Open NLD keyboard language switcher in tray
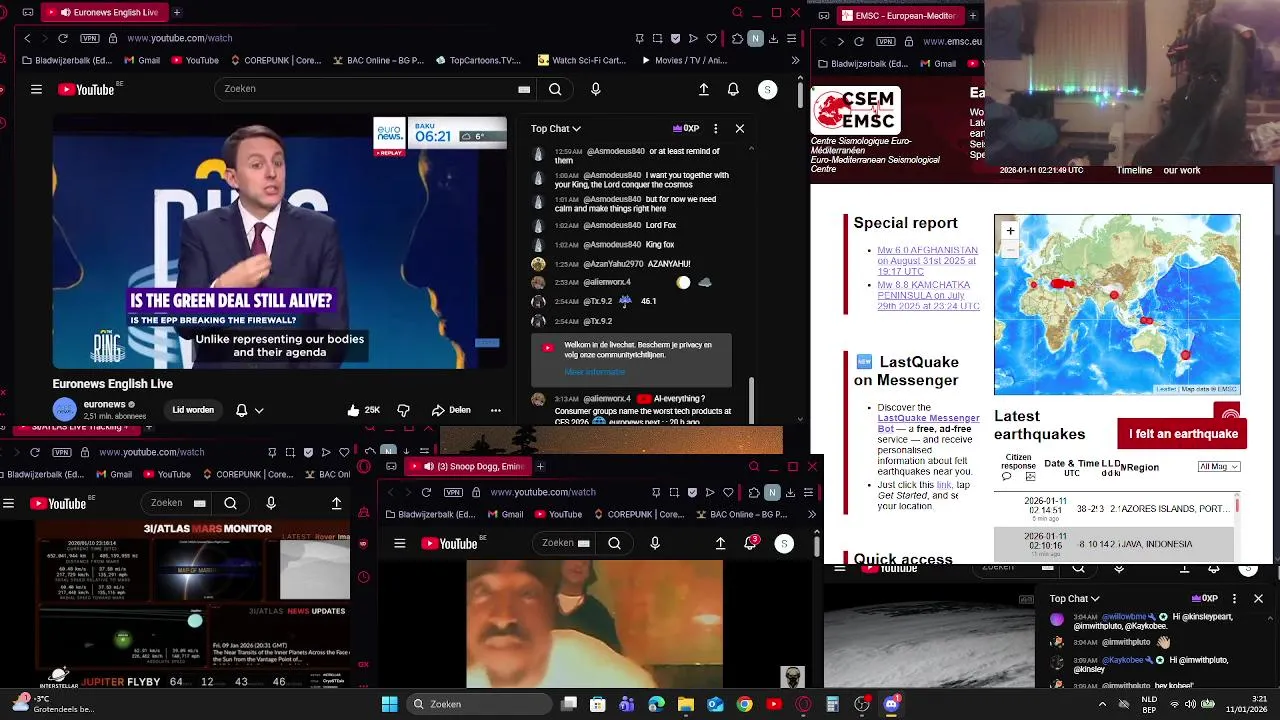The height and width of the screenshot is (720, 1280). click(x=1150, y=704)
